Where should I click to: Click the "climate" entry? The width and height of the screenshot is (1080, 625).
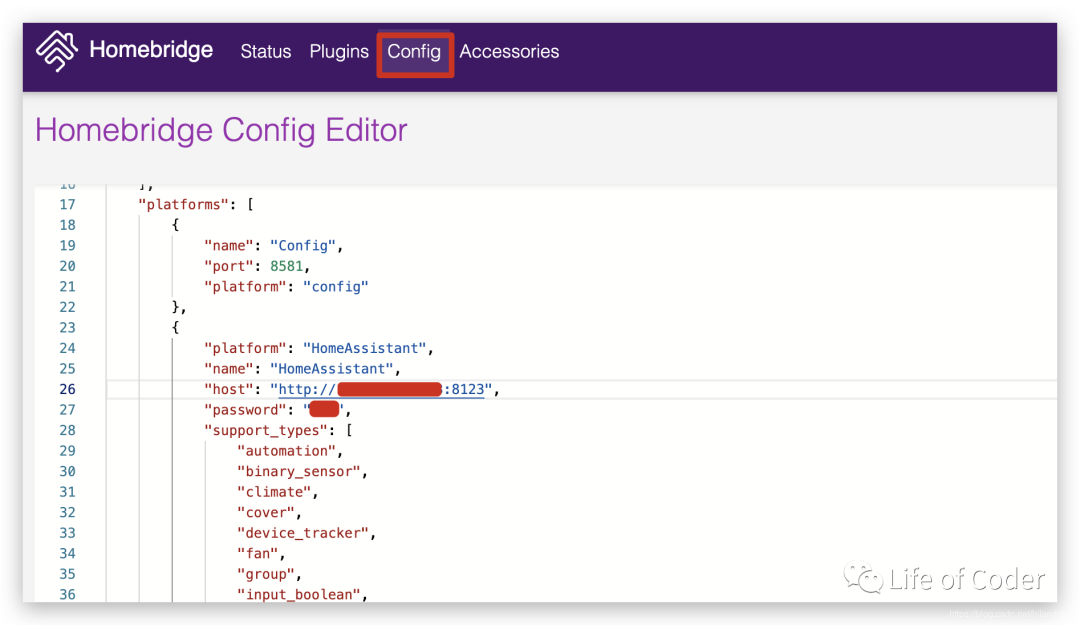tap(274, 493)
